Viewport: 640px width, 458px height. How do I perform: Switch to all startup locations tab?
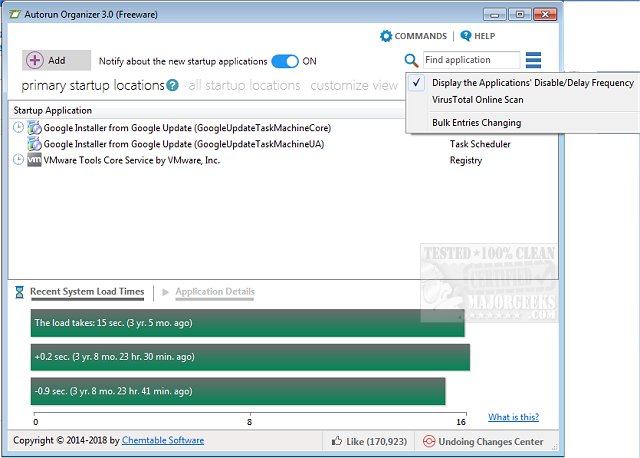click(x=244, y=85)
